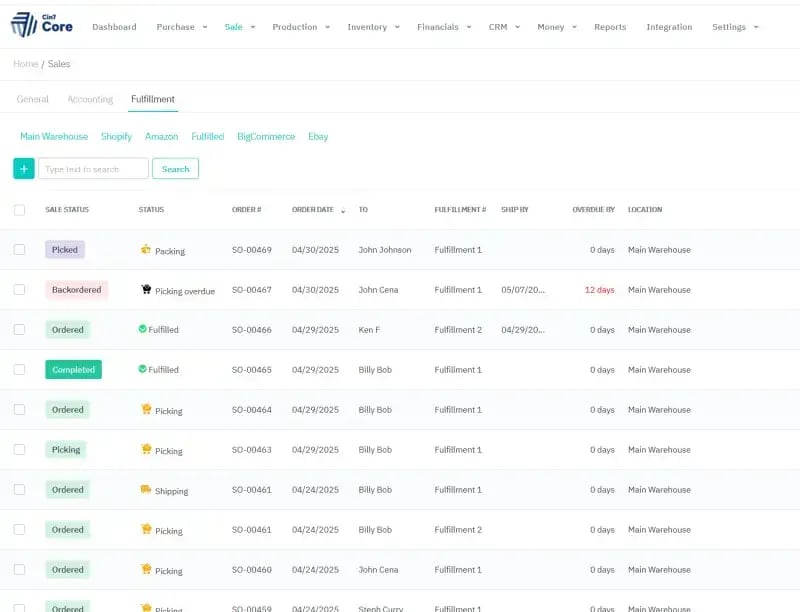Check the box in the Shipping row

pyautogui.click(x=19, y=490)
